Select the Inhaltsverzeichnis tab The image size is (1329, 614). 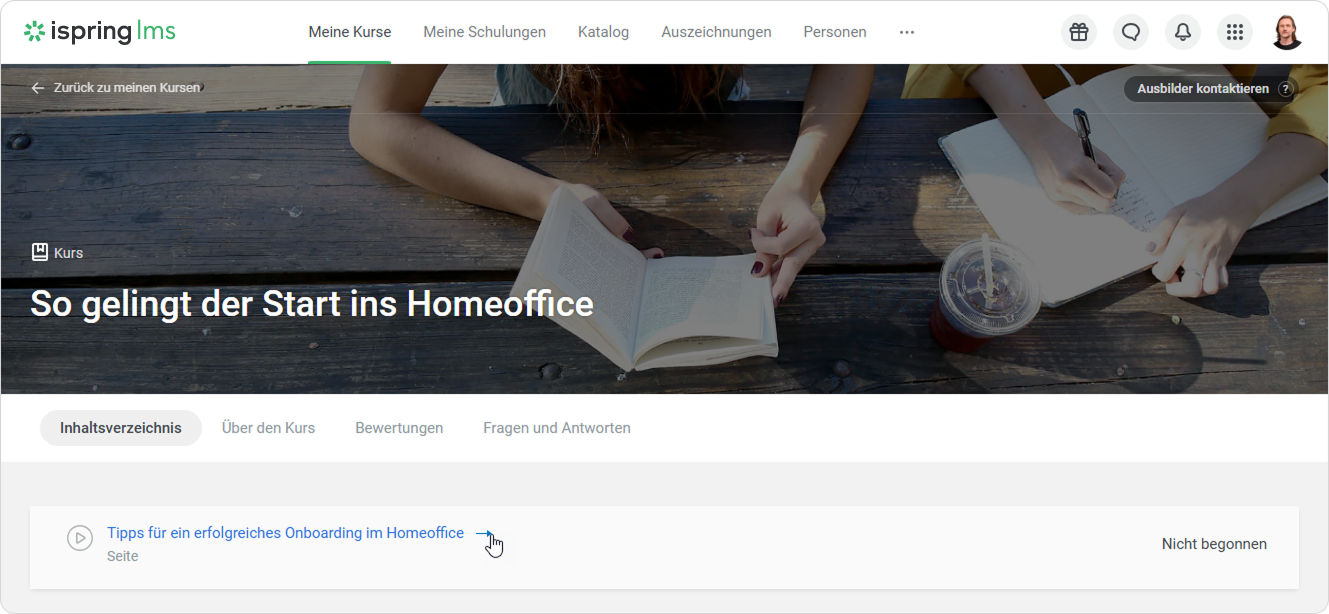(x=121, y=428)
